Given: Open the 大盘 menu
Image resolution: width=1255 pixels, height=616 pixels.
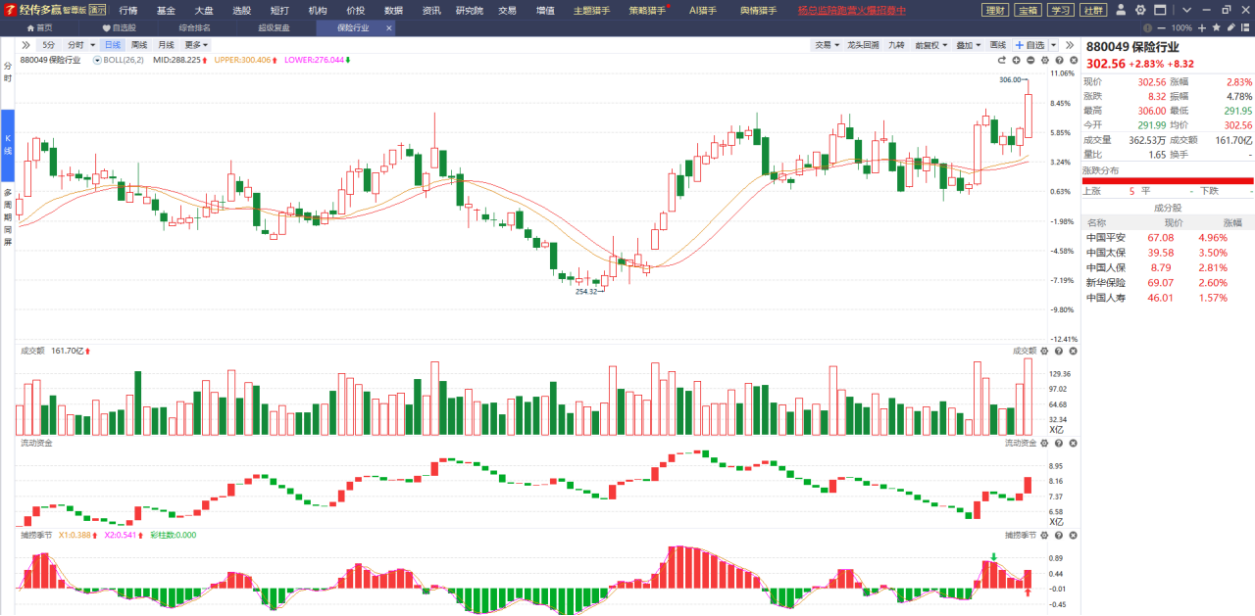Looking at the screenshot, I should click(x=204, y=10).
